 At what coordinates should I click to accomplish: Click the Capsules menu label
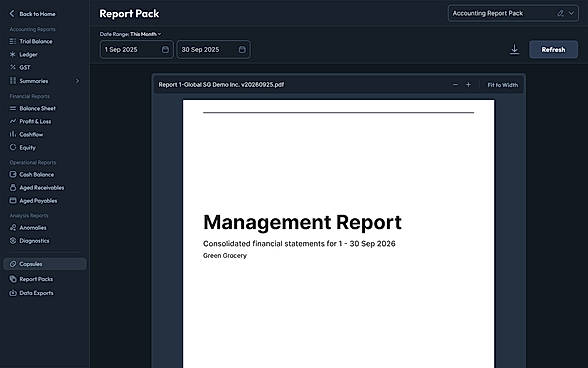point(31,264)
